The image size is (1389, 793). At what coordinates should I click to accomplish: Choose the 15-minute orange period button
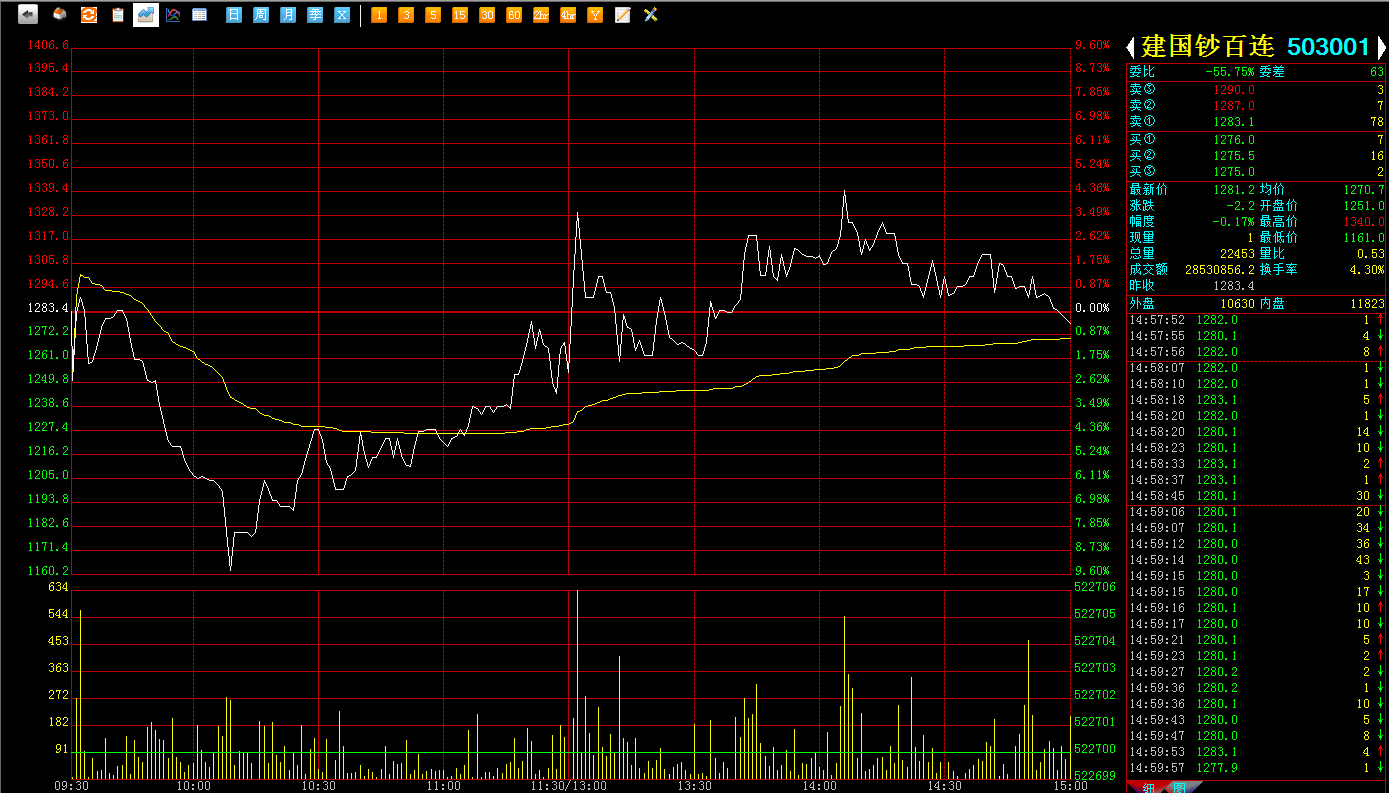tap(460, 15)
